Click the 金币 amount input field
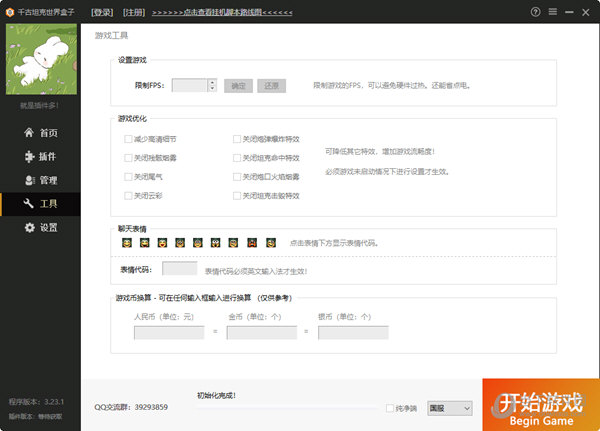Image resolution: width=600 pixels, height=431 pixels. pos(262,333)
